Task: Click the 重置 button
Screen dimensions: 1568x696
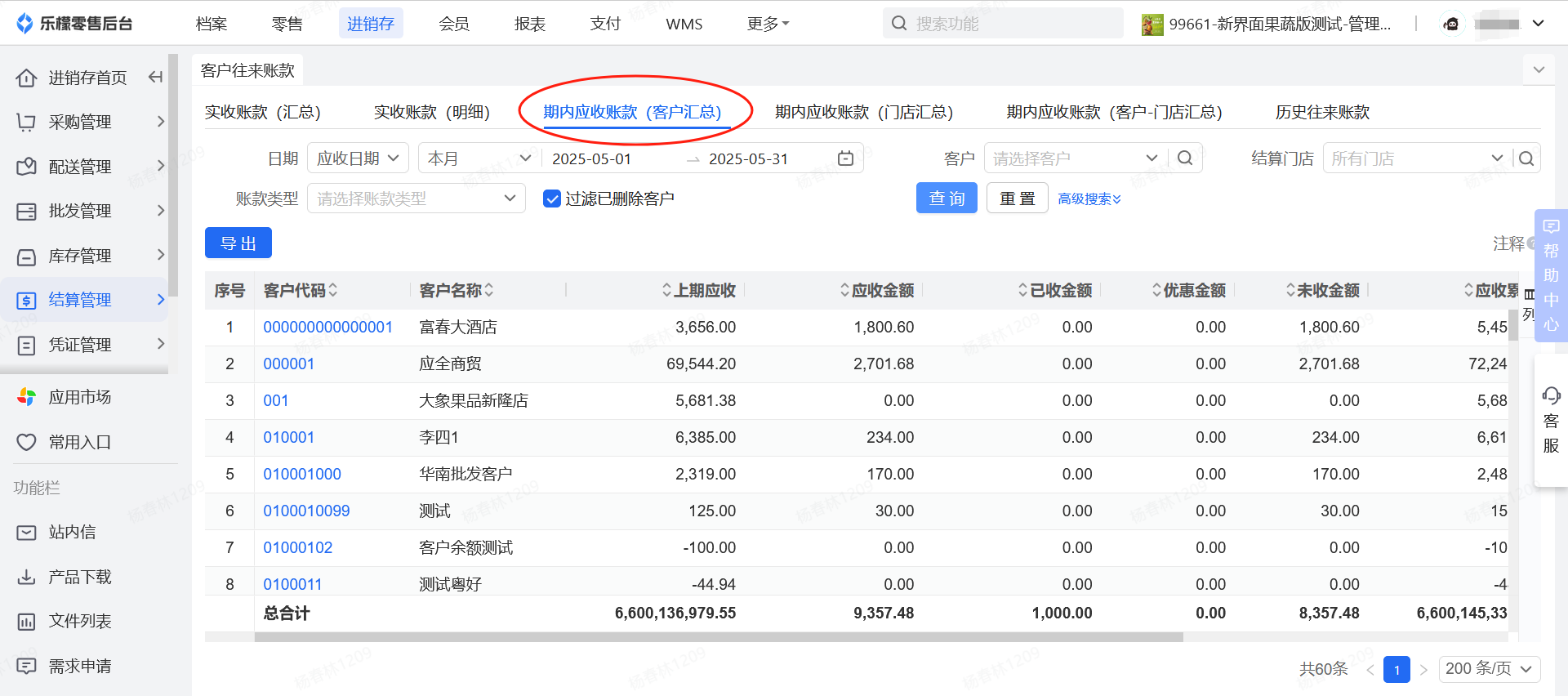Action: (x=1018, y=199)
